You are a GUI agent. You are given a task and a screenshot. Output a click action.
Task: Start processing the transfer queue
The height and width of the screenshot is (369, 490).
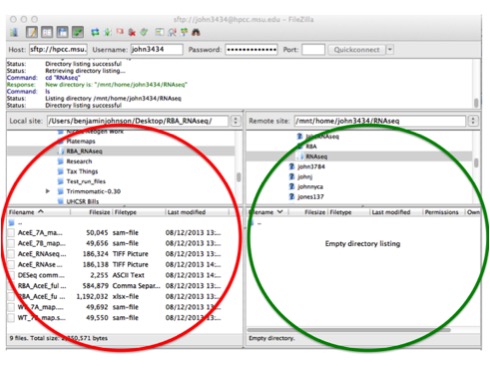click(108, 32)
